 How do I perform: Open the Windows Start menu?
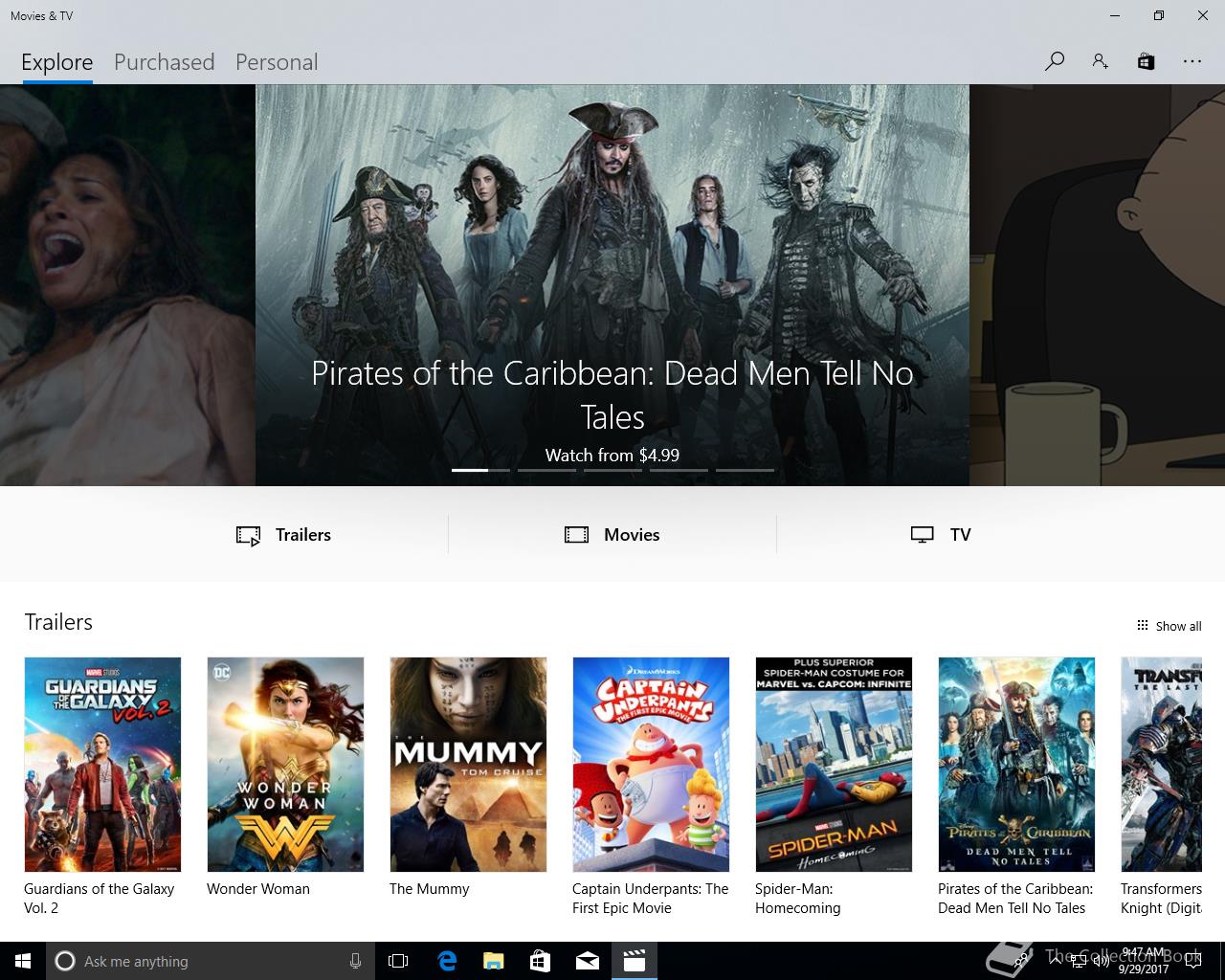tap(23, 961)
